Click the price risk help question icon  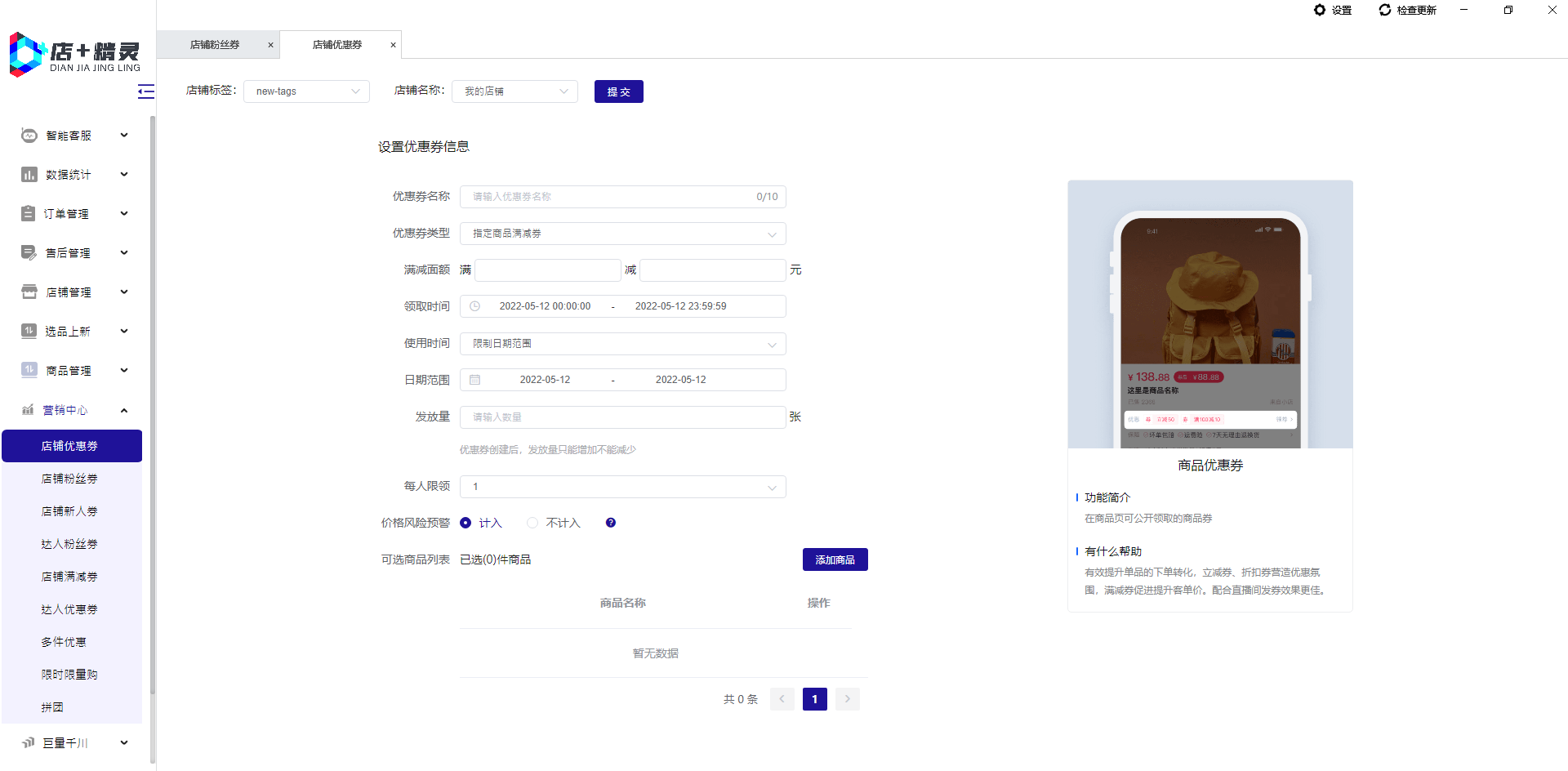(611, 523)
